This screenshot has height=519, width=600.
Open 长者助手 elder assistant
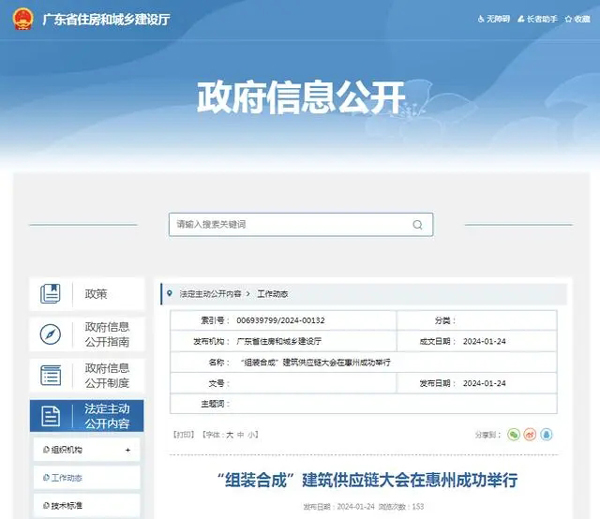point(537,19)
